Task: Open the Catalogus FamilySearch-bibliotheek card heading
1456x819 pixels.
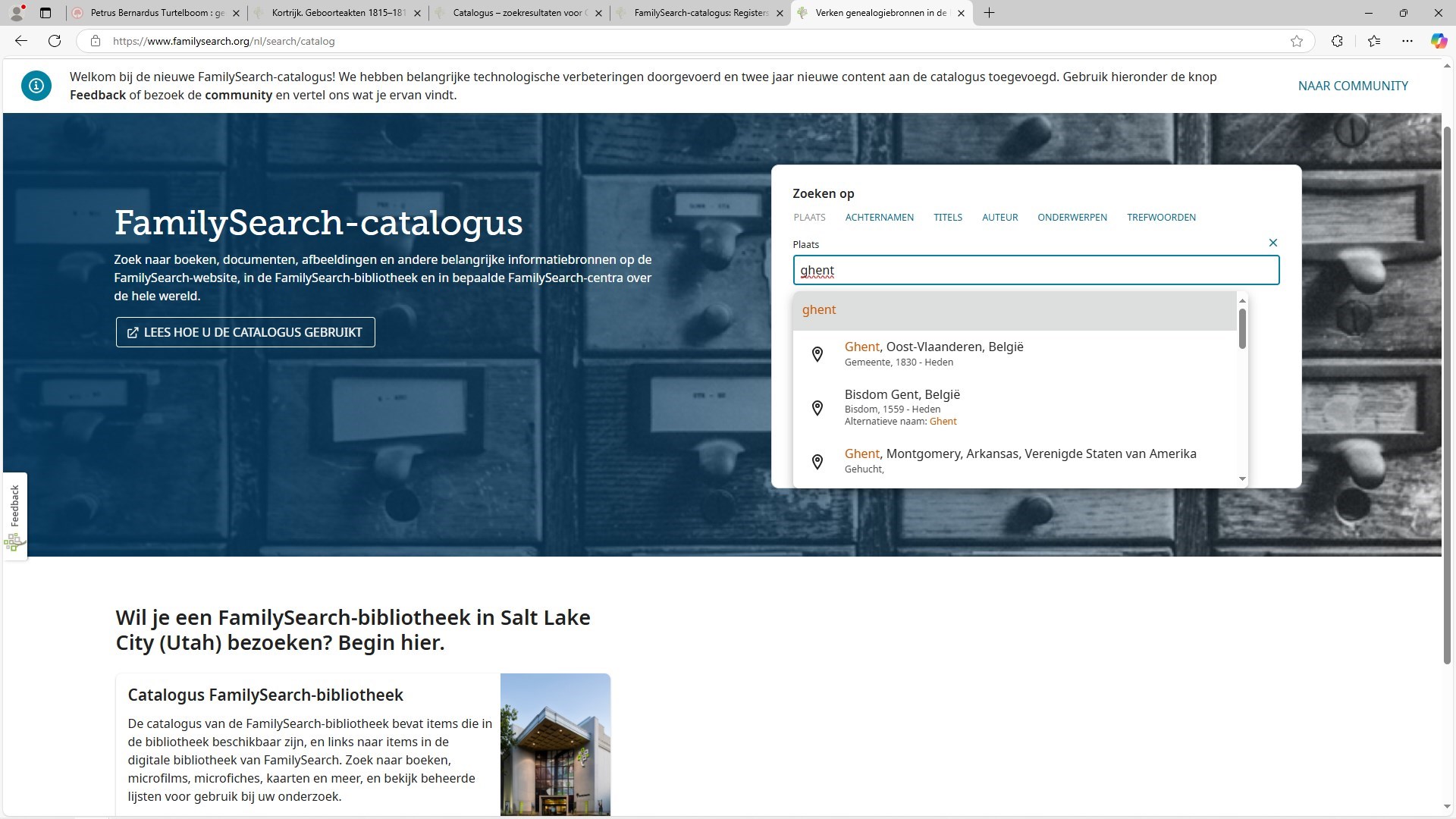Action: pos(265,695)
